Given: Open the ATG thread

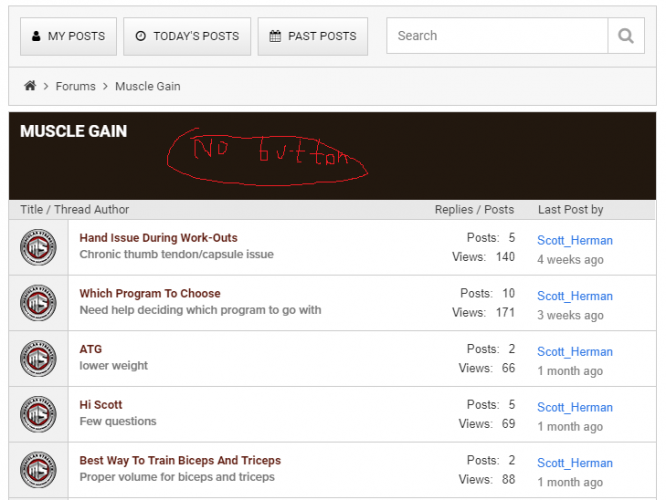Looking at the screenshot, I should click(90, 349).
